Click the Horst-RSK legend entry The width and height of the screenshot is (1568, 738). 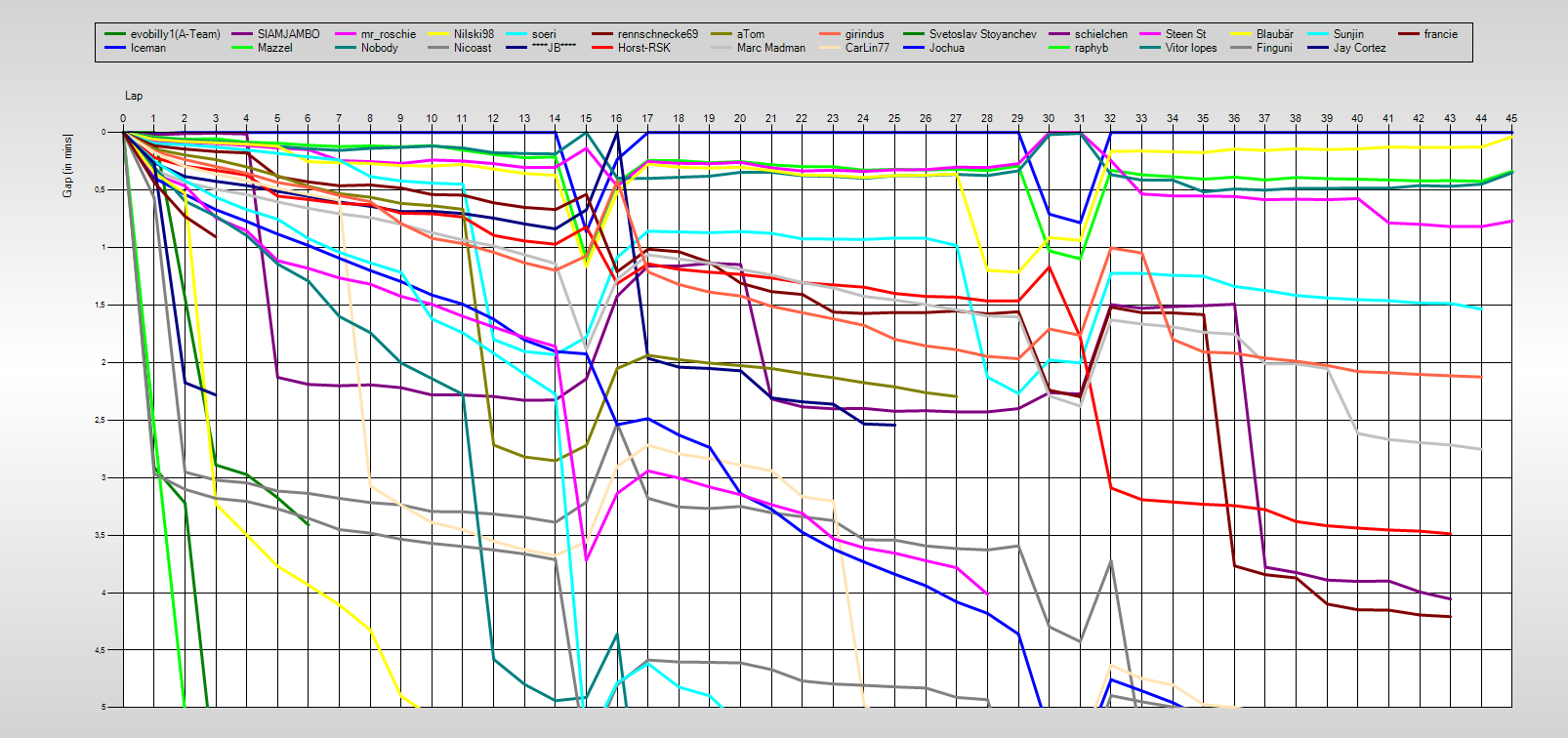pos(643,48)
